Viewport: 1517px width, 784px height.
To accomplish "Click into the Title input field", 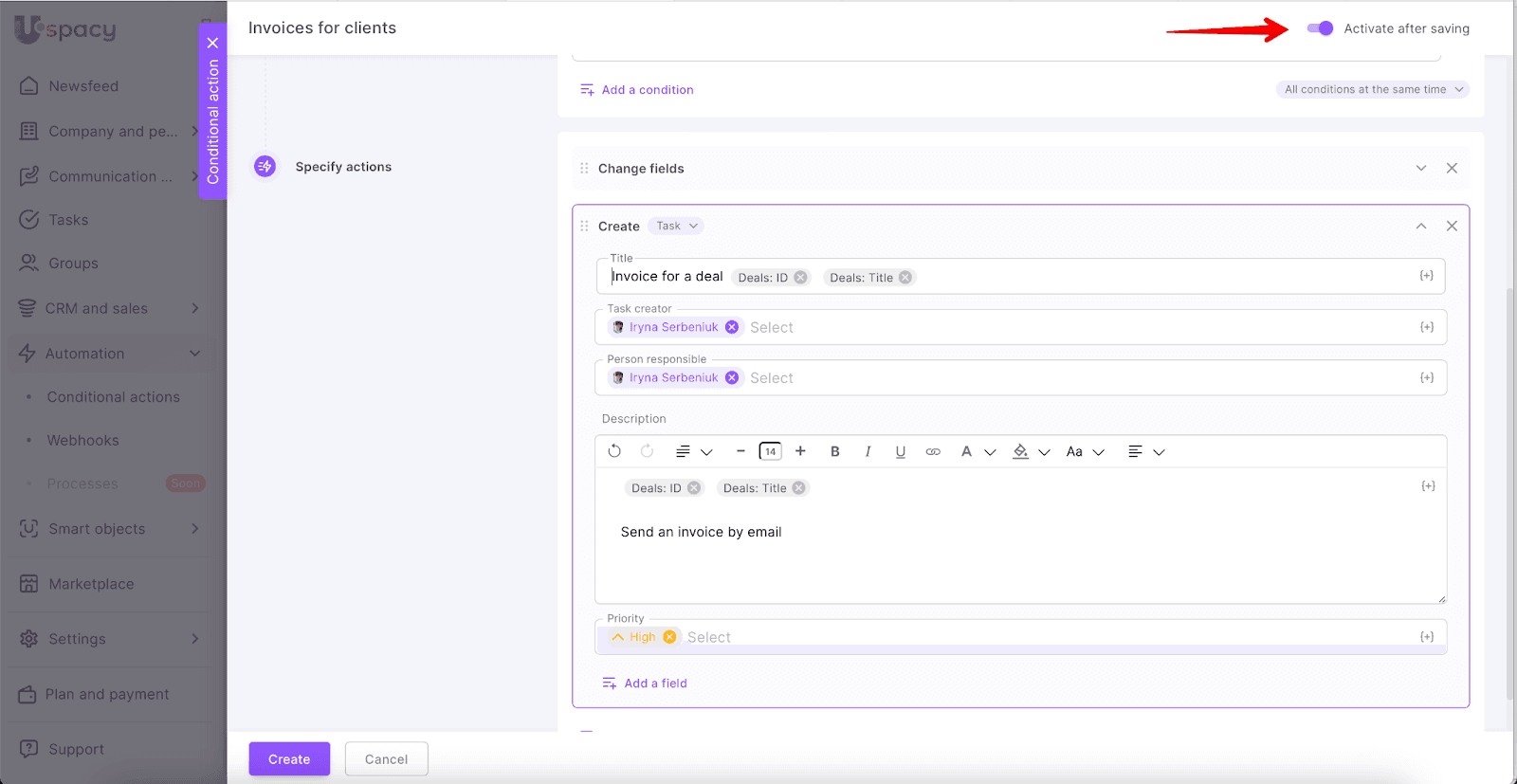I will point(1138,277).
